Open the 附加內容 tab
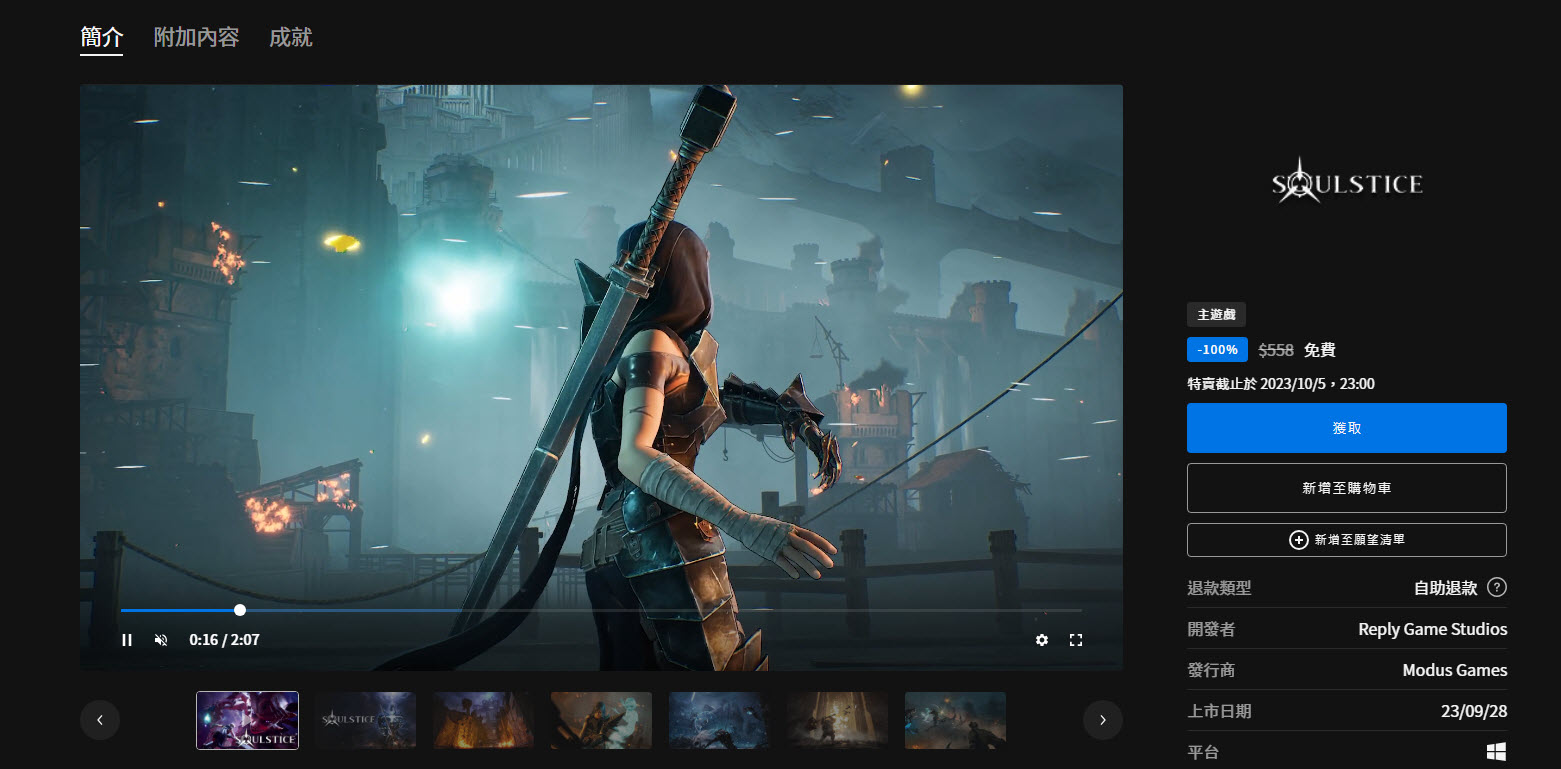 pos(196,38)
